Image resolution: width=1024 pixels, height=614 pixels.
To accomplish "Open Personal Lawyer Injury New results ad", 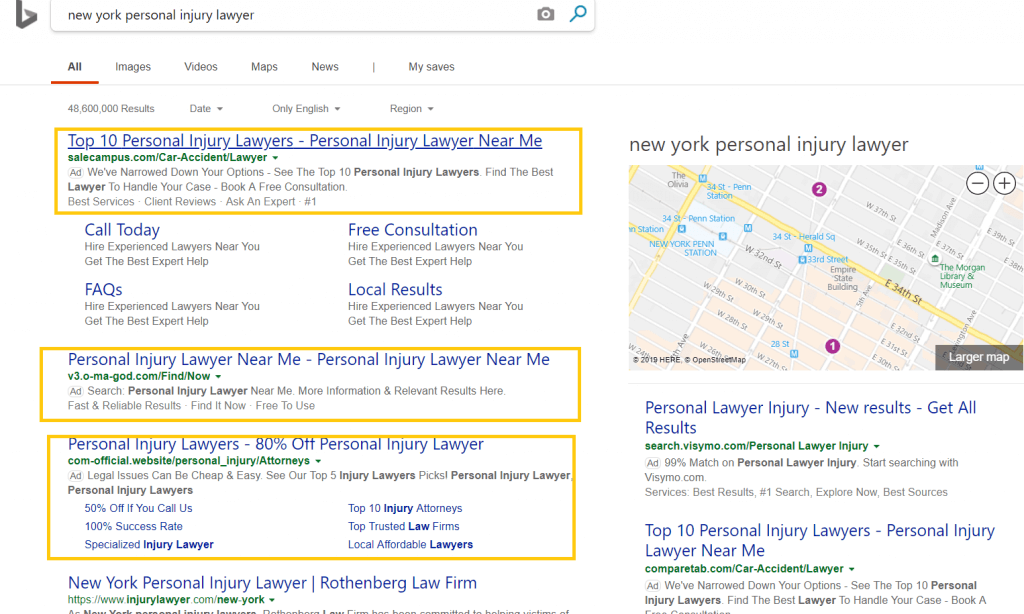I will tap(810, 417).
